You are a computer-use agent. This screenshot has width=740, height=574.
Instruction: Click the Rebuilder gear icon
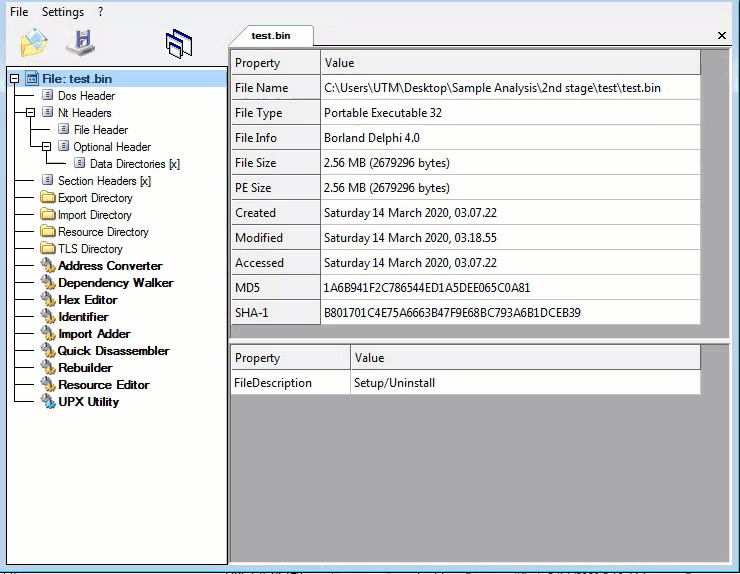pos(48,367)
